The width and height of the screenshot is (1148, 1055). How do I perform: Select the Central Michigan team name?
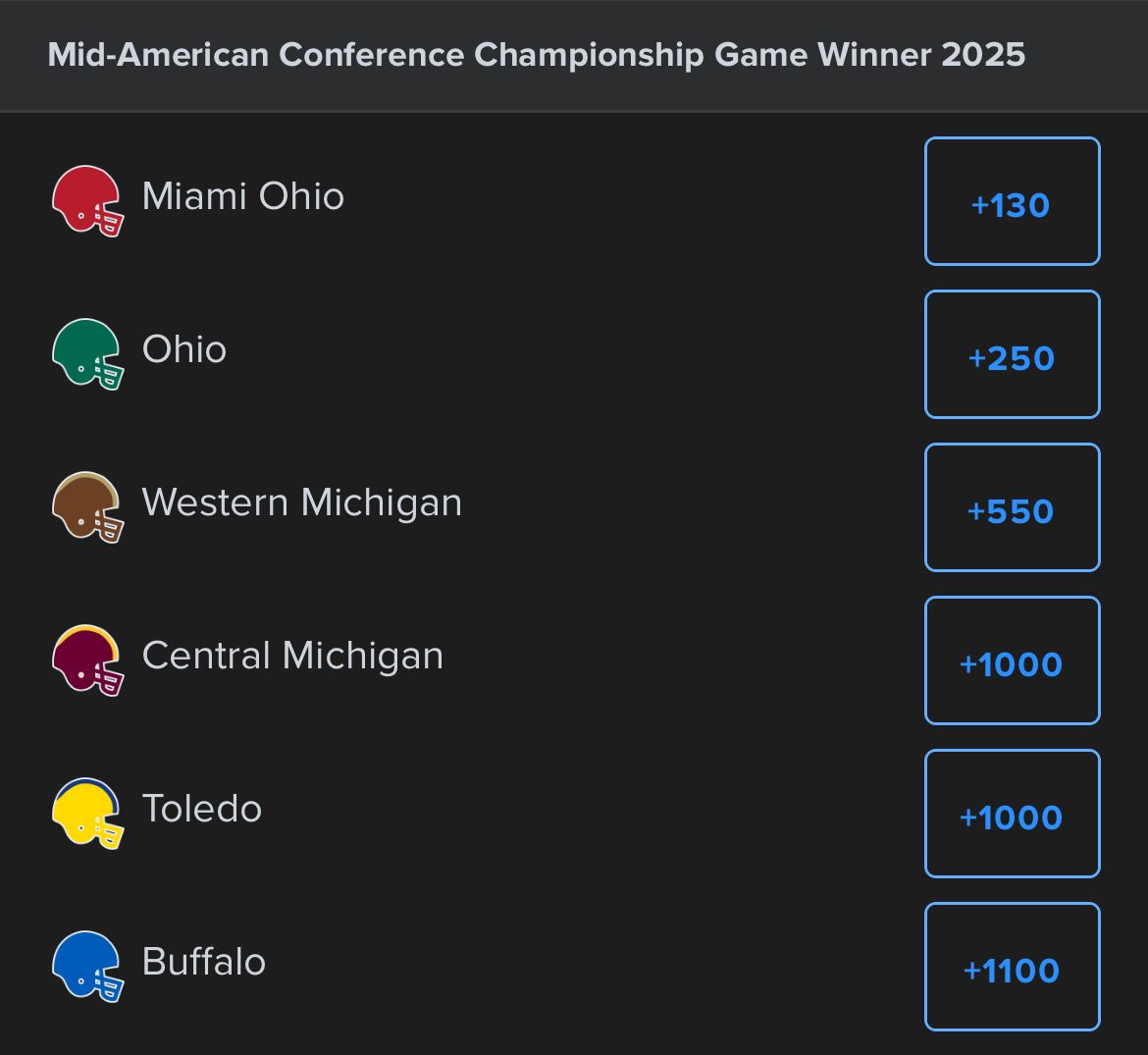pyautogui.click(x=292, y=656)
